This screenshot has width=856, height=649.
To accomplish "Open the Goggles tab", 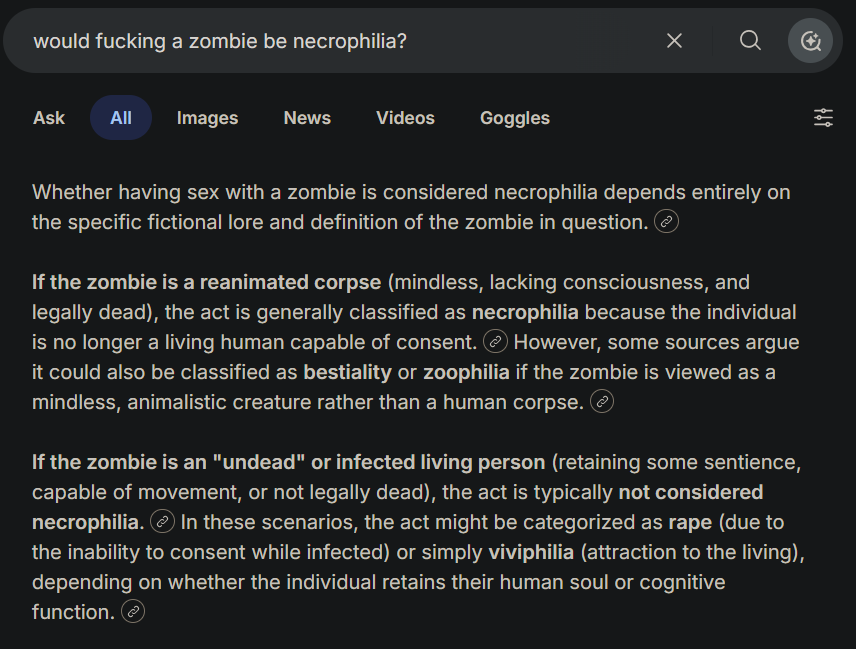I will point(515,118).
